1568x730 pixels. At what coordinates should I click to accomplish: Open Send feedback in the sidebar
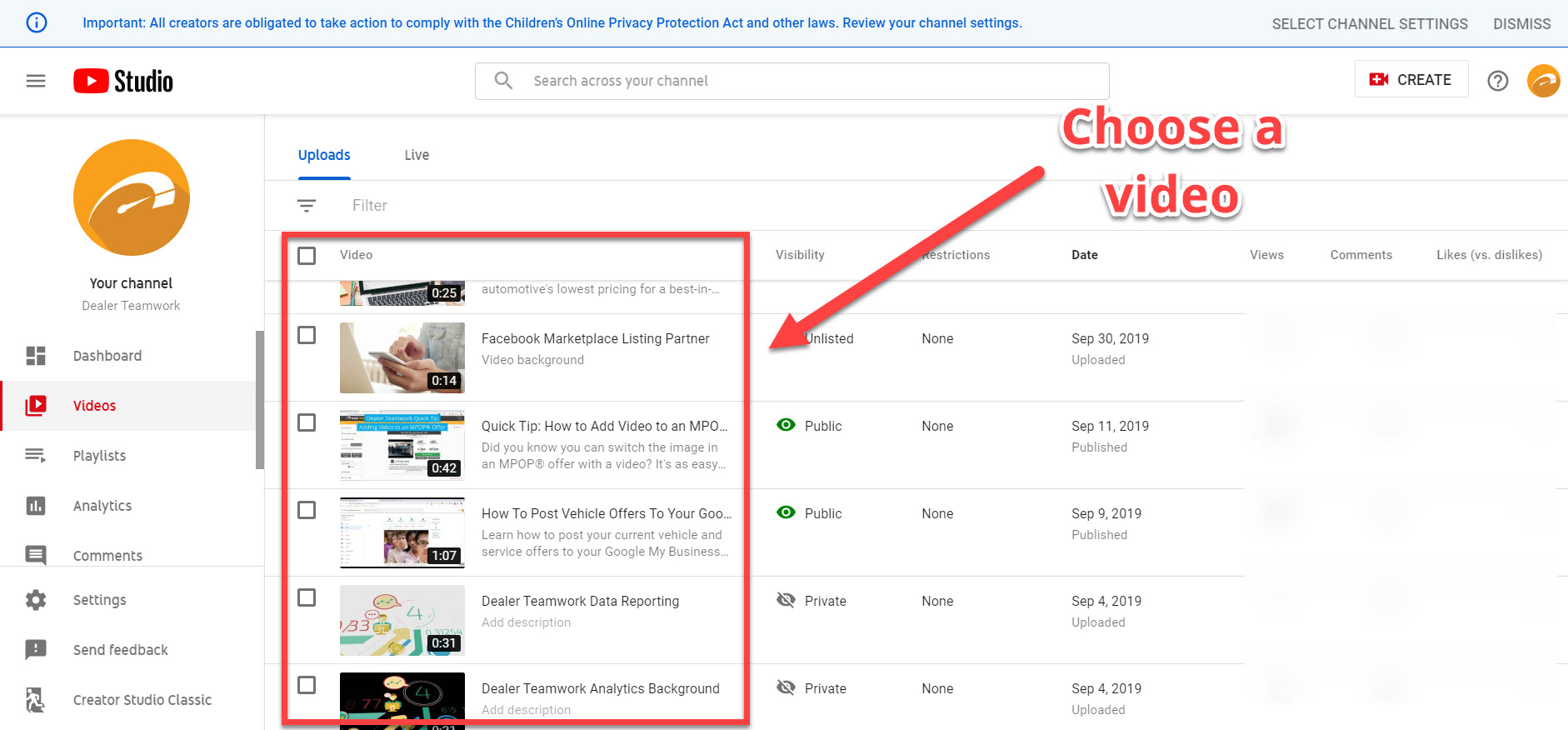(121, 650)
